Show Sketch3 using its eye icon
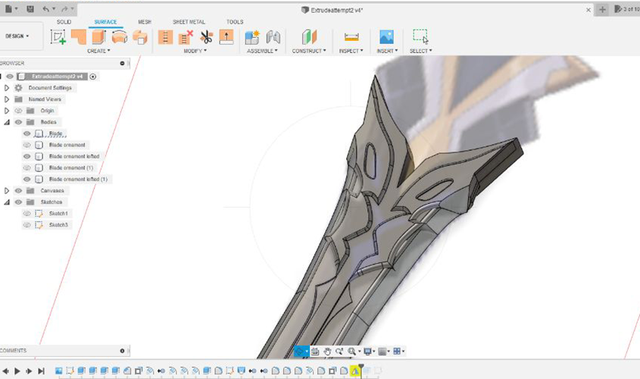This screenshot has height=379, width=640. click(27, 225)
